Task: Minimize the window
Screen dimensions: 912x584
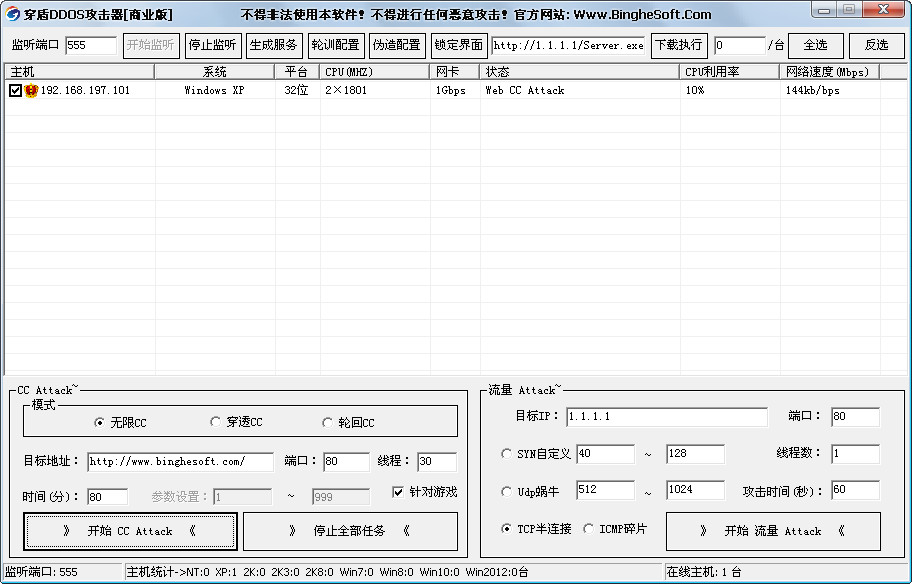Action: tap(825, 10)
